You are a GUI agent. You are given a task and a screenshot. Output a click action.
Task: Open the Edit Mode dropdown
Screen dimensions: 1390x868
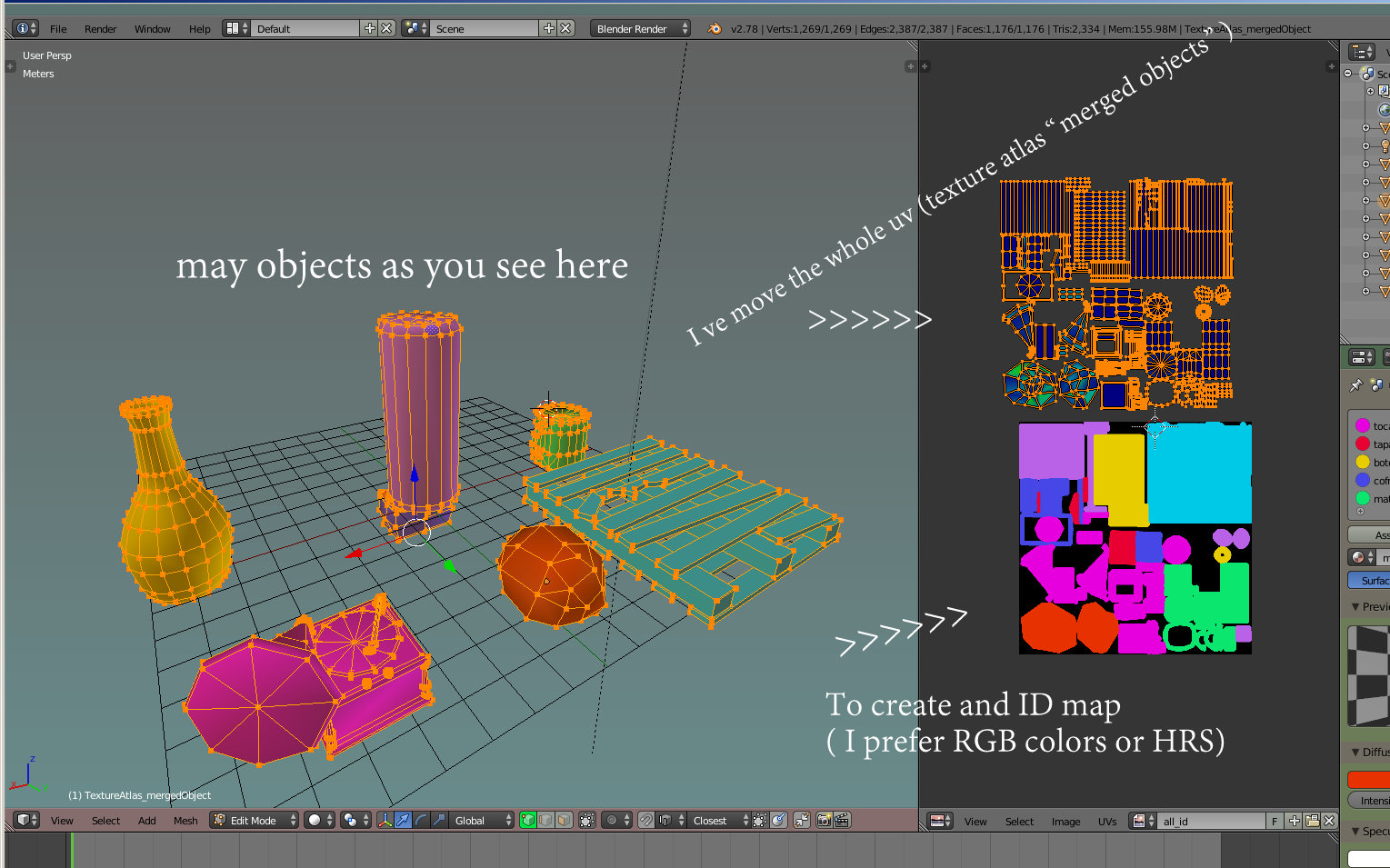click(x=255, y=820)
